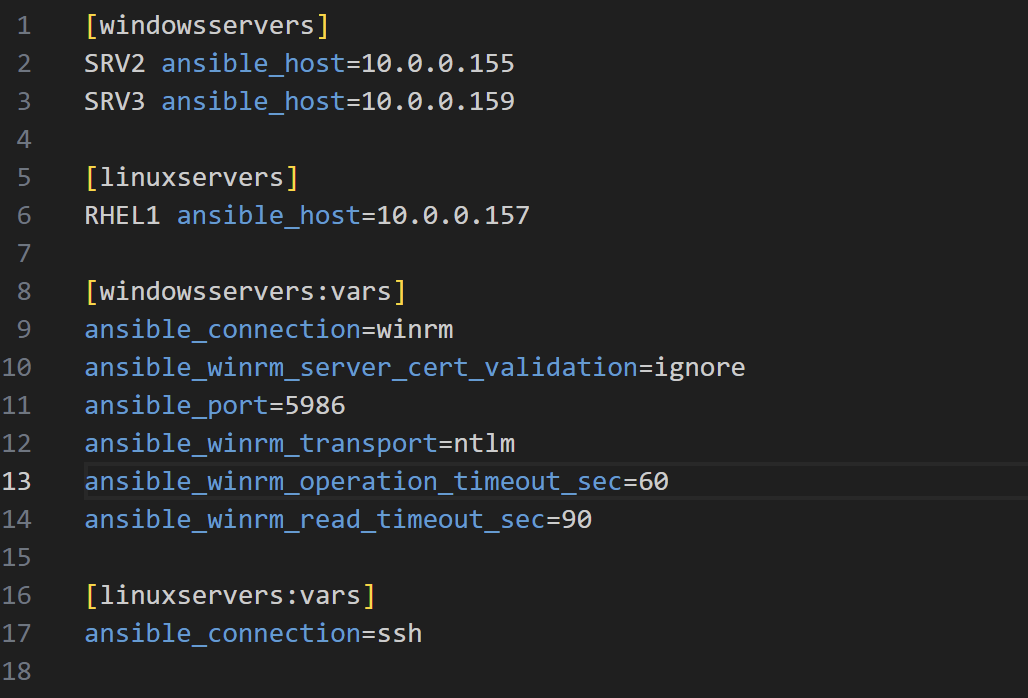
Task: Click the IP address 10.0.0.159
Action: [437, 102]
